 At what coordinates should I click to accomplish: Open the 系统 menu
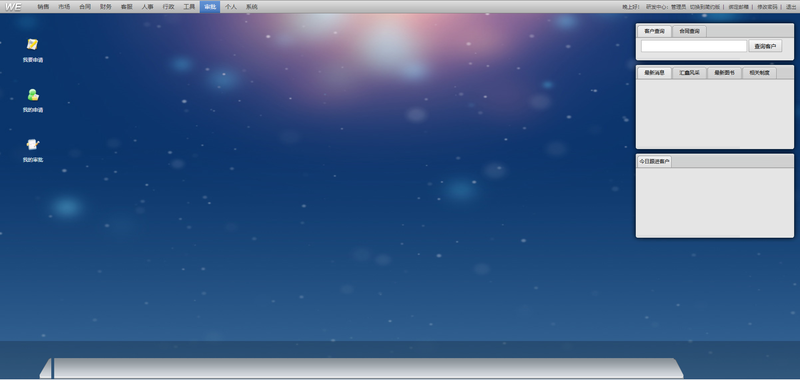[252, 7]
